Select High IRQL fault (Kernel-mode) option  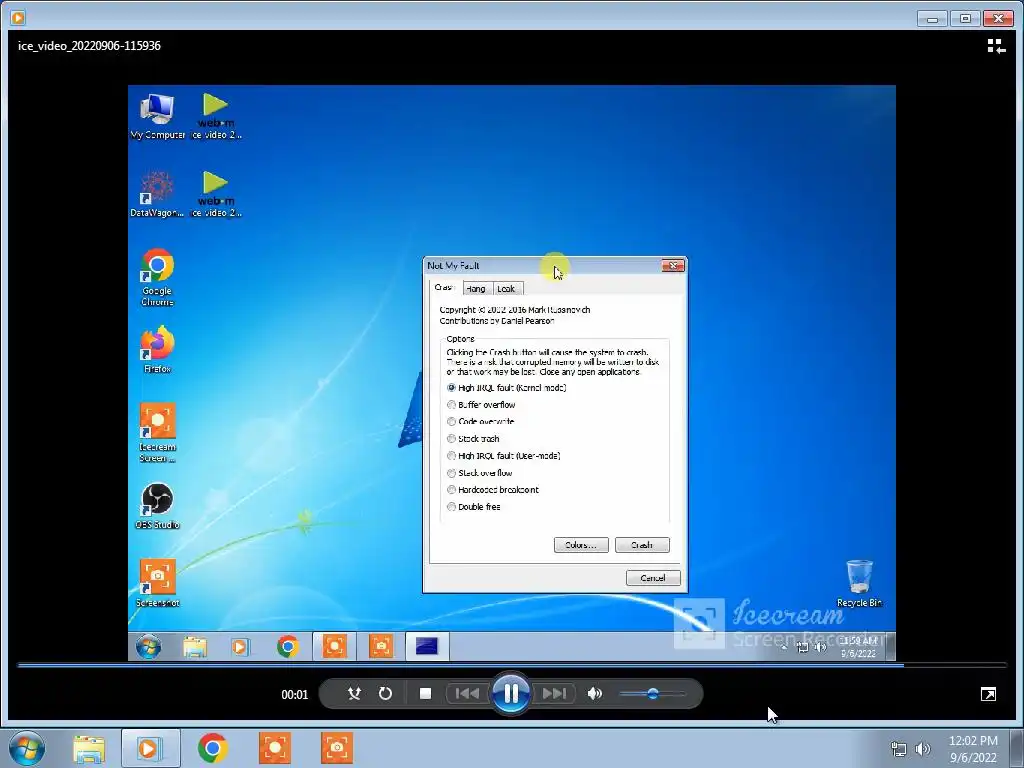[x=506, y=387]
